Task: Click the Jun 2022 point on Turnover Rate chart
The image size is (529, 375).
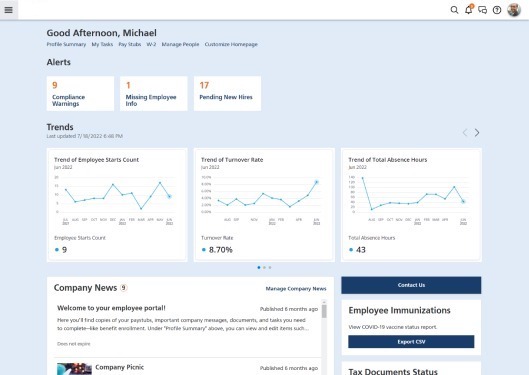Action: coord(316,182)
